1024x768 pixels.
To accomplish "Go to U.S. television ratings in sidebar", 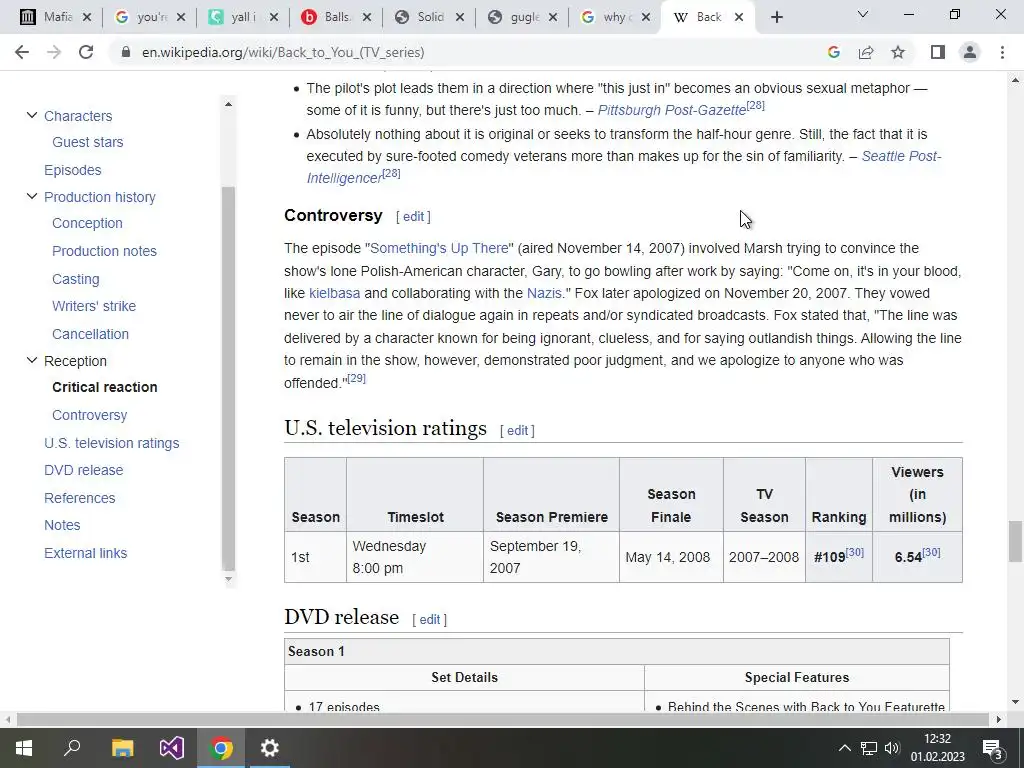I will point(112,443).
